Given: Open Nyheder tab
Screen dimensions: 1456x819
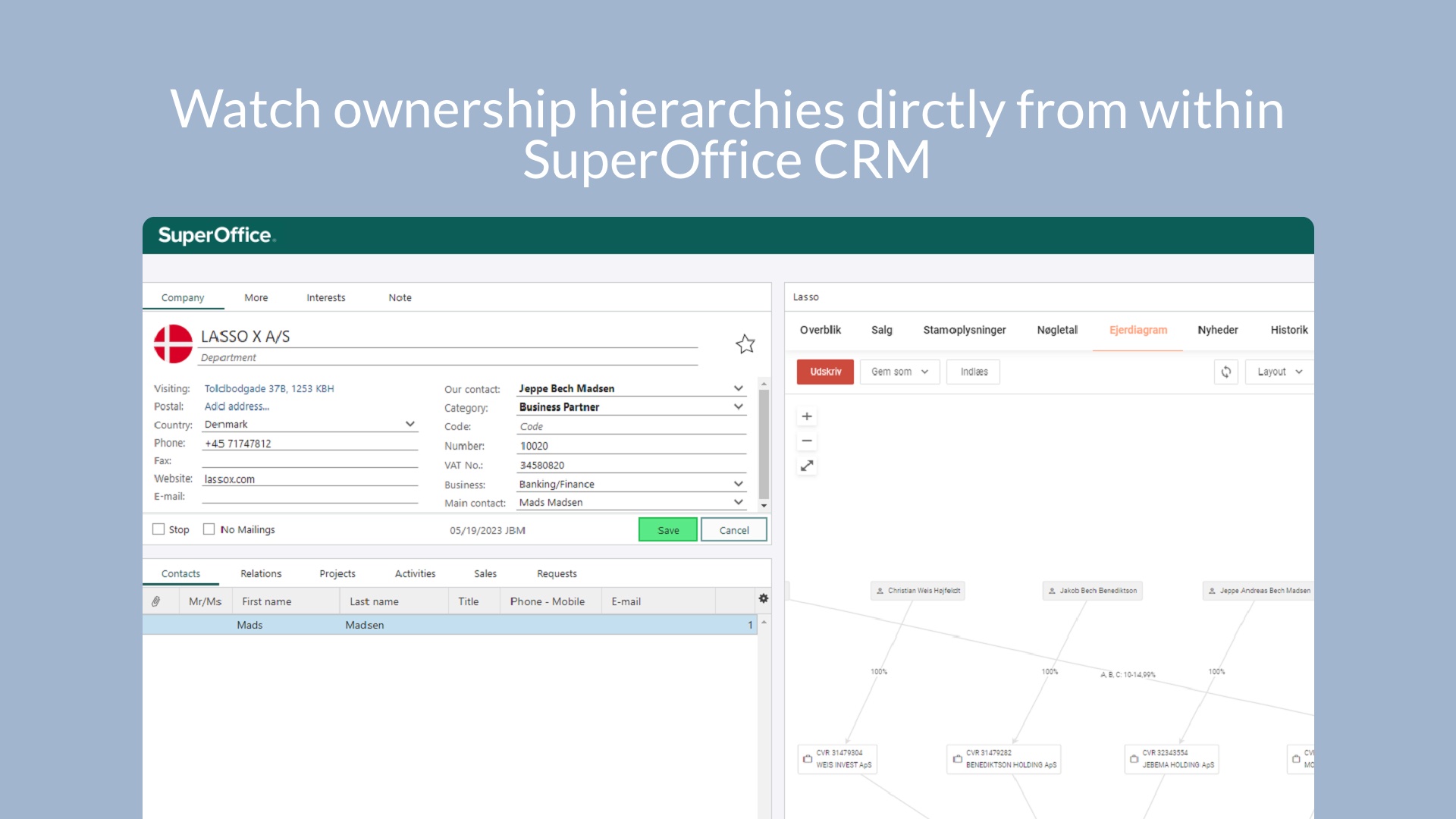Looking at the screenshot, I should coord(1218,330).
